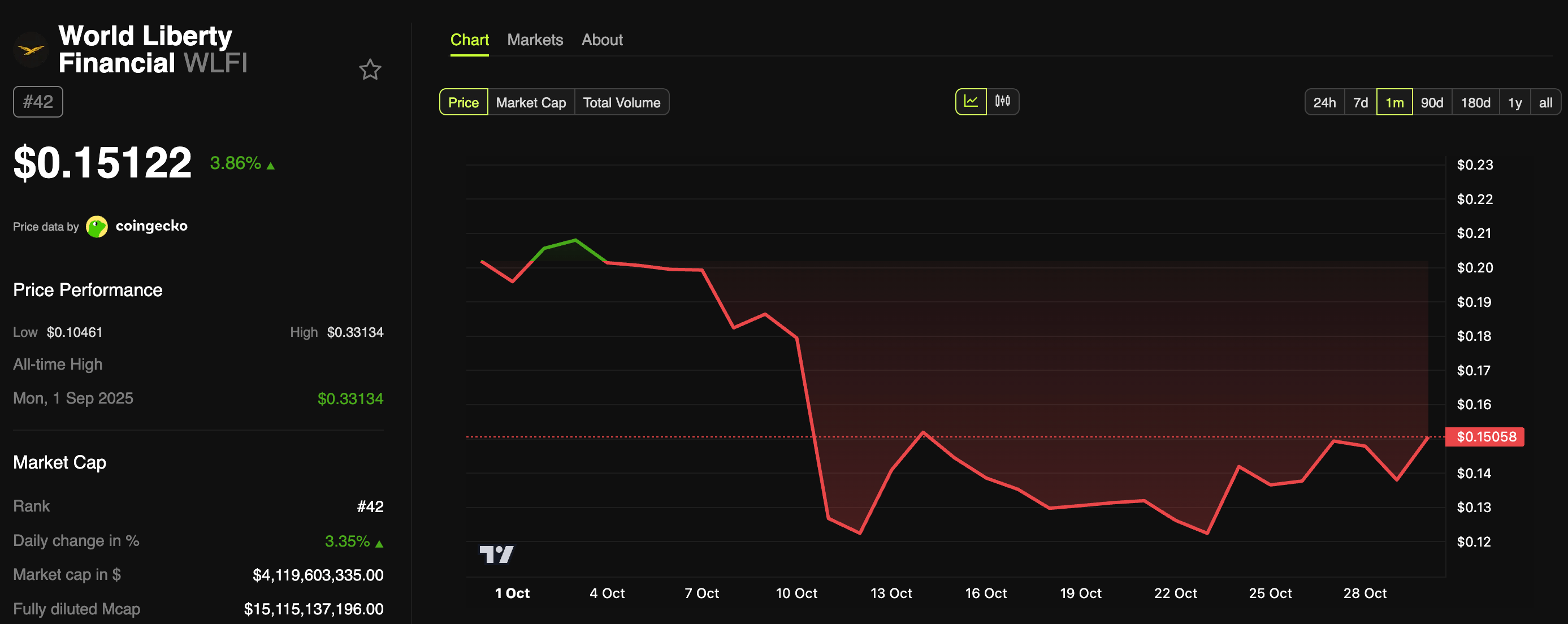Switch to line chart view icon
1568x624 pixels.
pyautogui.click(x=971, y=102)
